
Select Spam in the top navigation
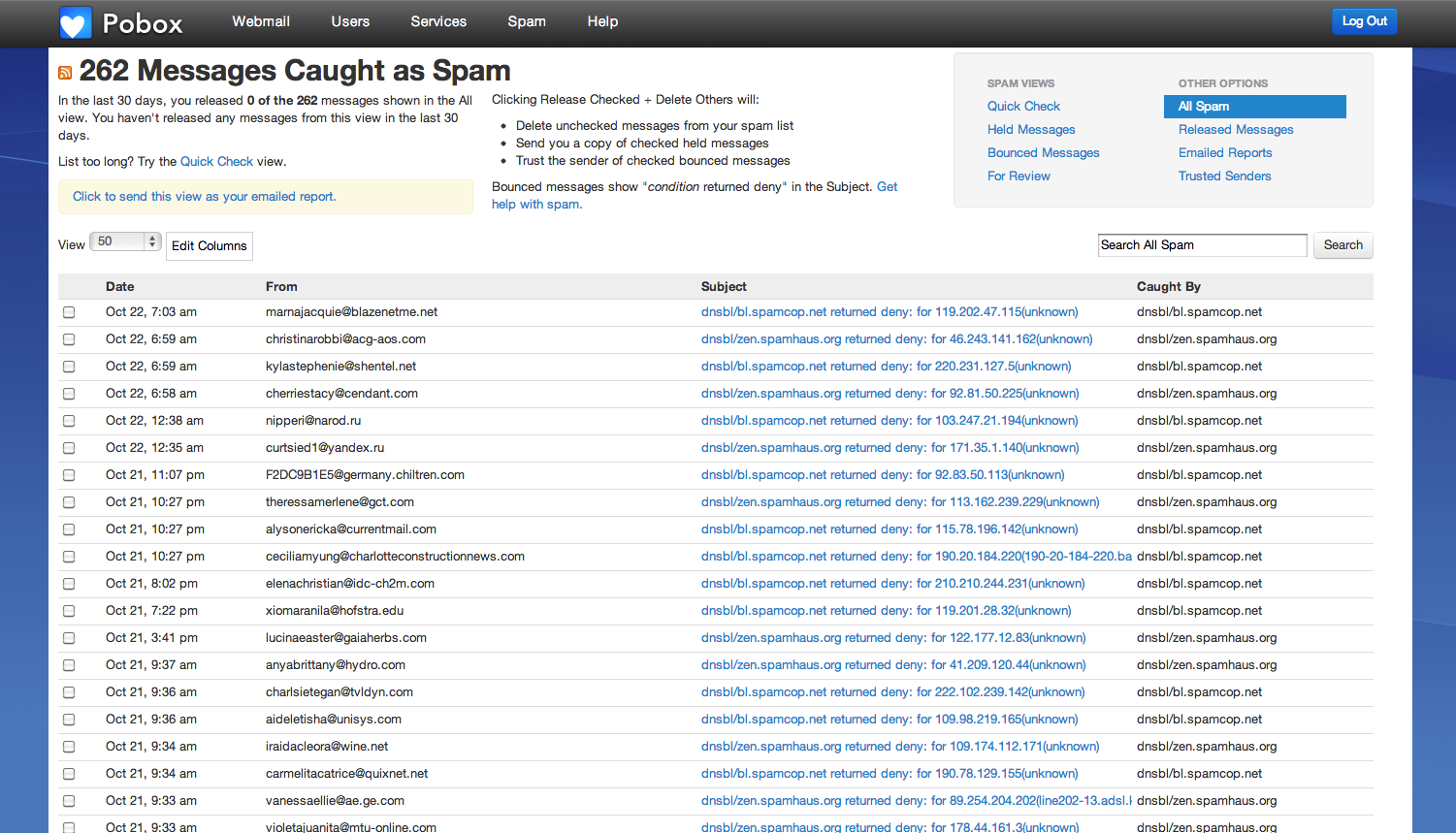527,21
